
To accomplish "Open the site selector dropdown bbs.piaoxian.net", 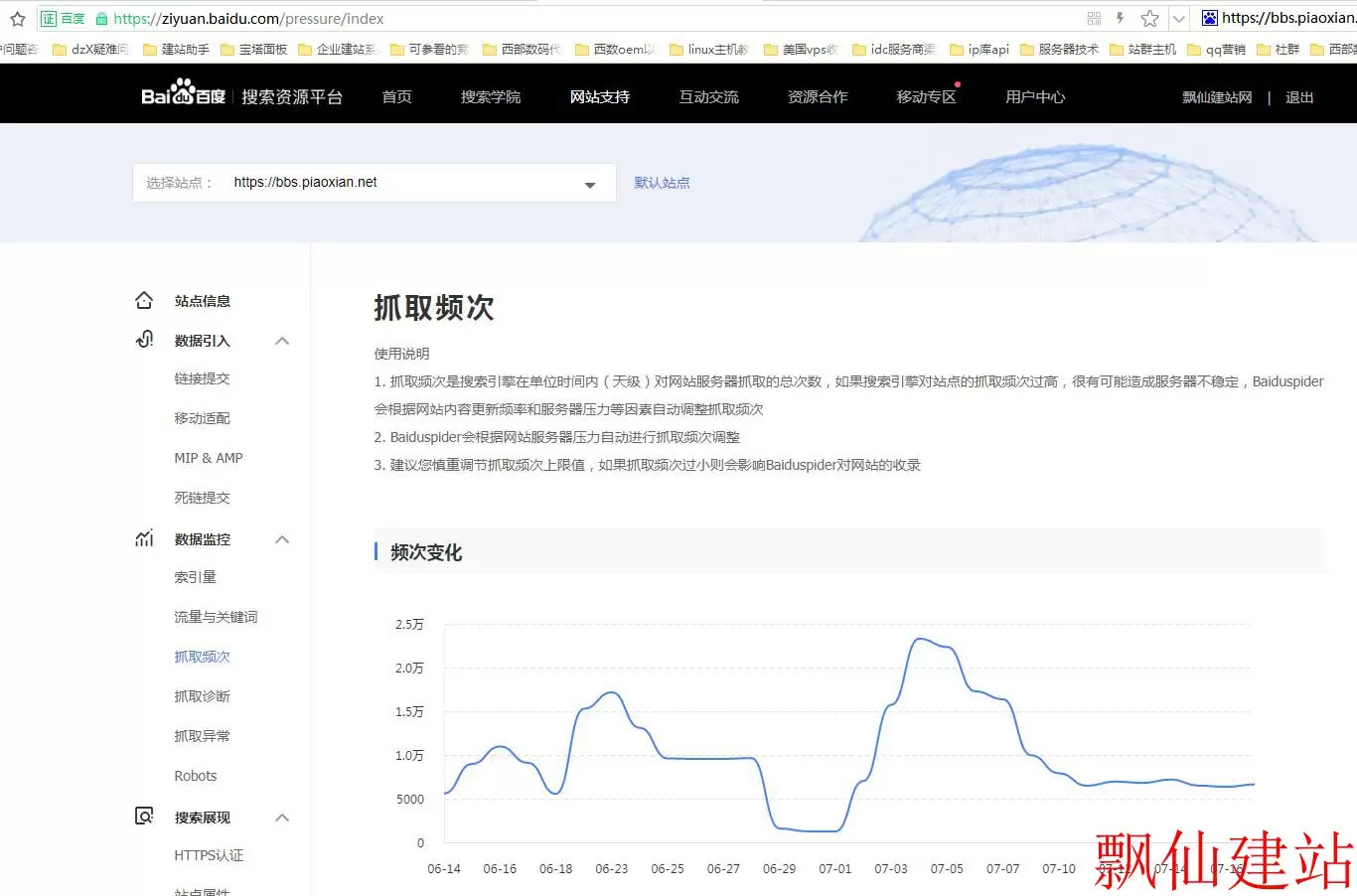I will [375, 183].
